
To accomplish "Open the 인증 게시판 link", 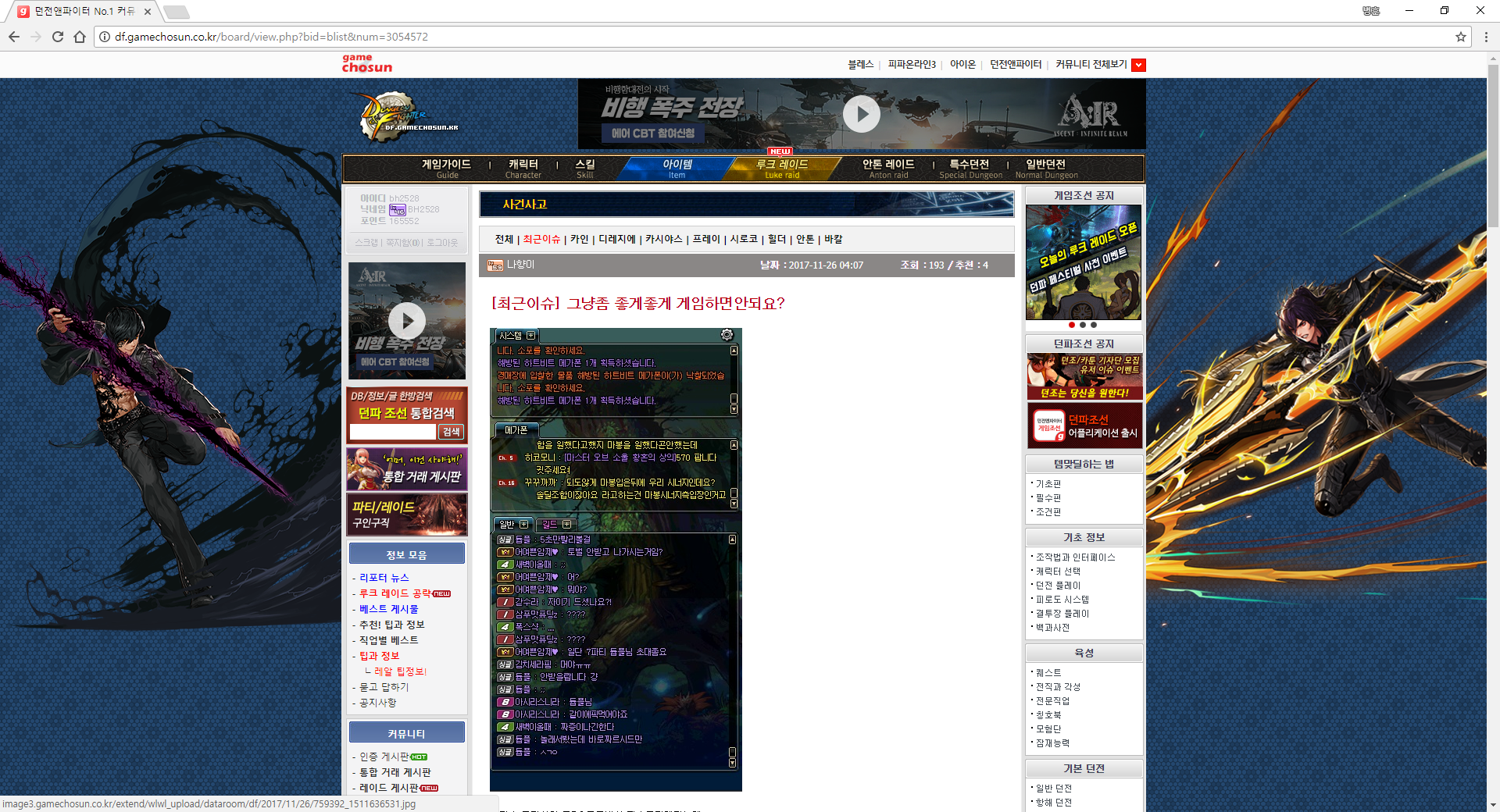I will click(384, 757).
